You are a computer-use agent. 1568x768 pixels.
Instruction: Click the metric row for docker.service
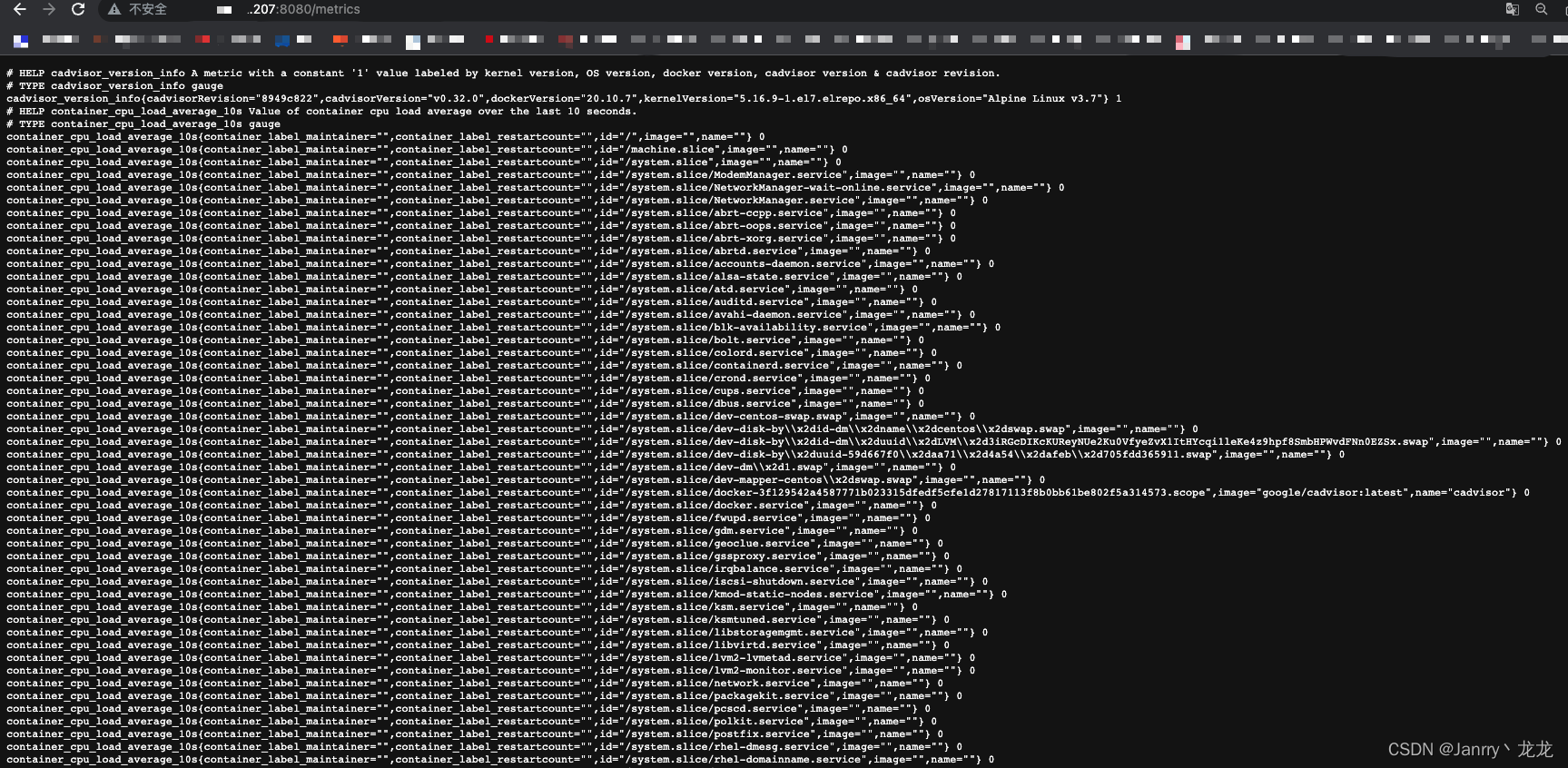click(x=471, y=506)
